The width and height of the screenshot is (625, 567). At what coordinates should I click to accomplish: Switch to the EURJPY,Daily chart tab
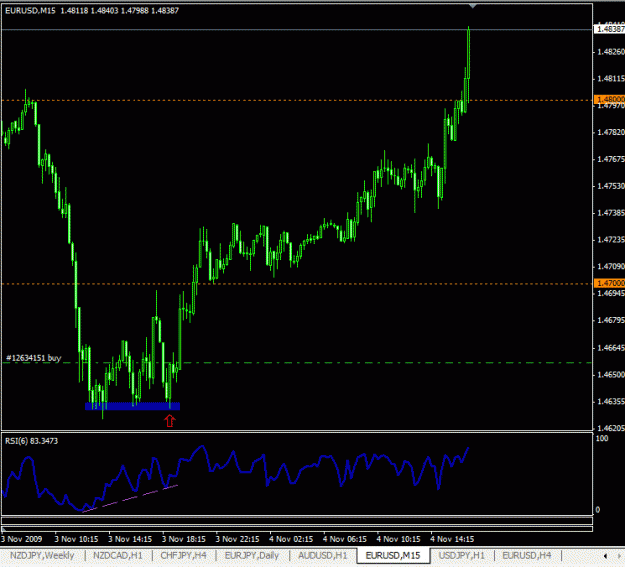click(252, 555)
